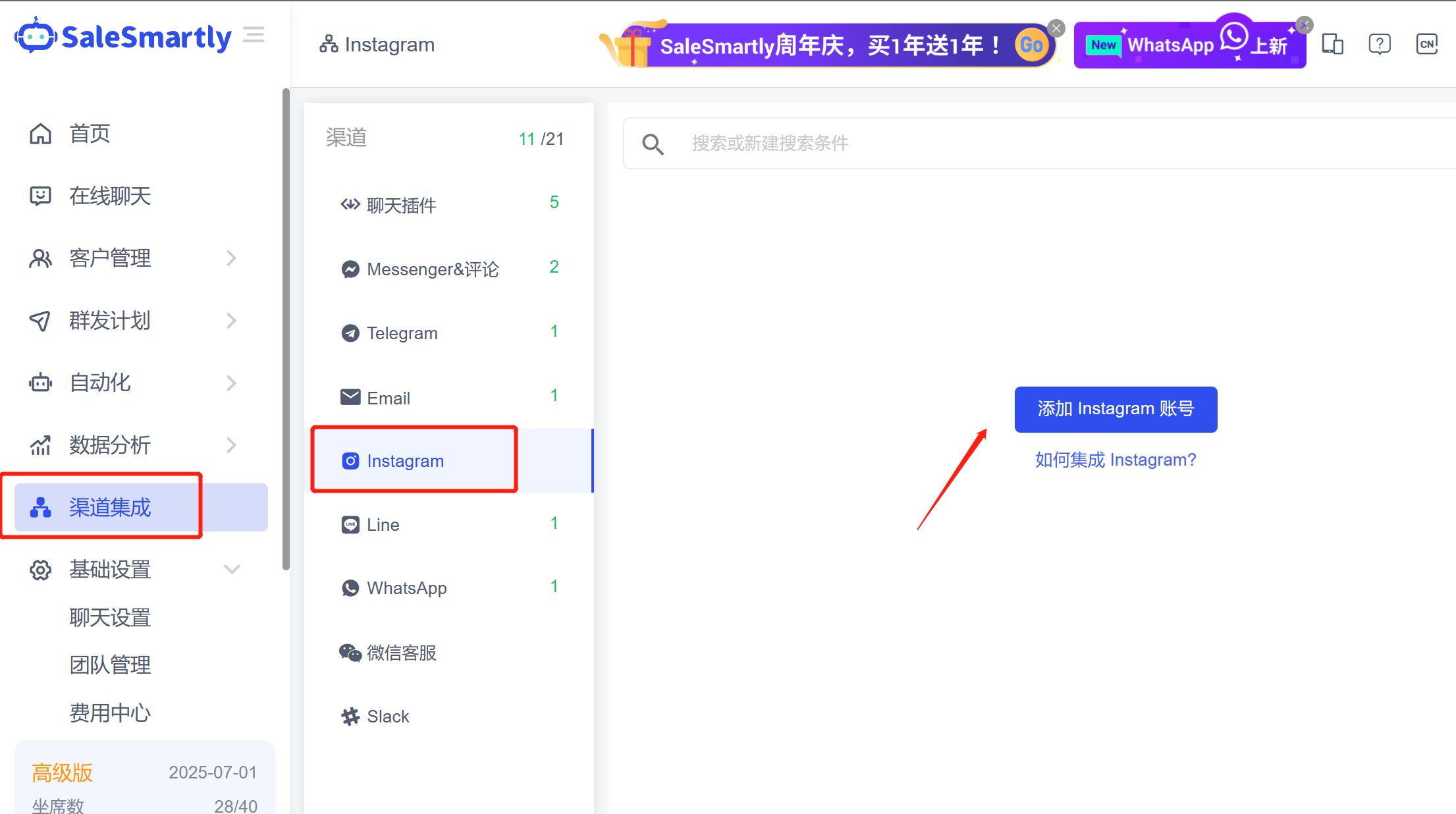Select 渠道集成 in sidebar

pos(141,508)
